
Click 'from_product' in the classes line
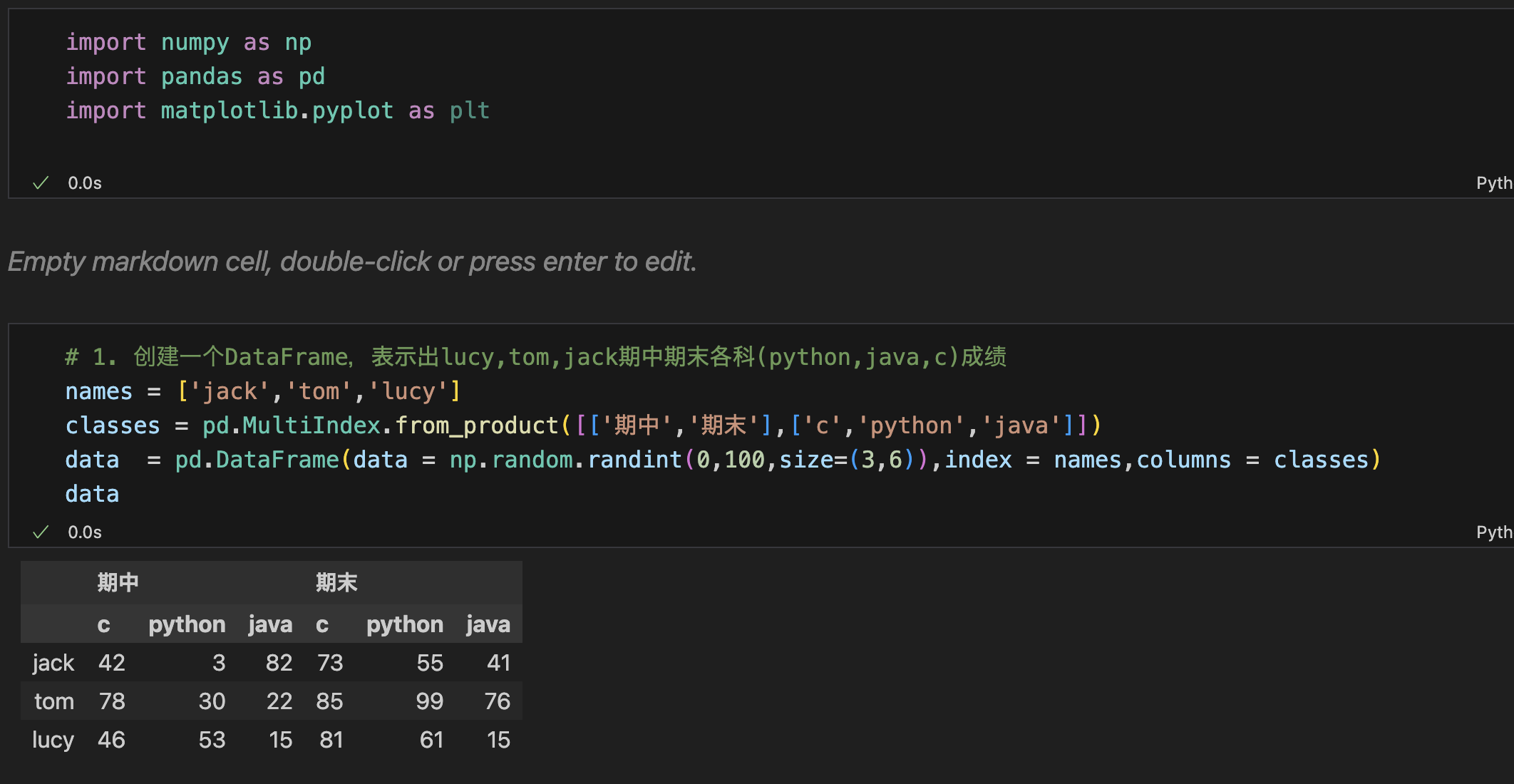click(x=476, y=425)
